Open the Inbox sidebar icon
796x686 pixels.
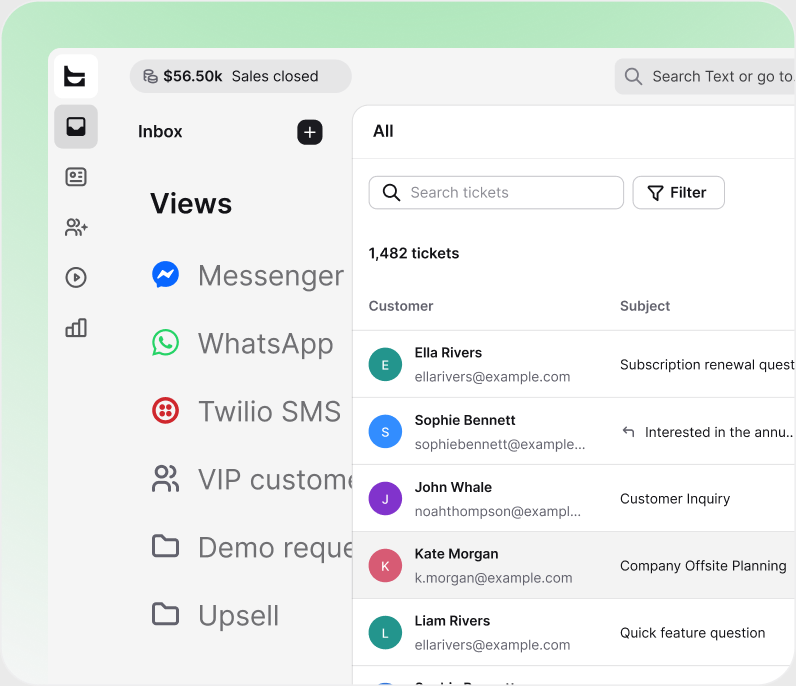click(76, 126)
